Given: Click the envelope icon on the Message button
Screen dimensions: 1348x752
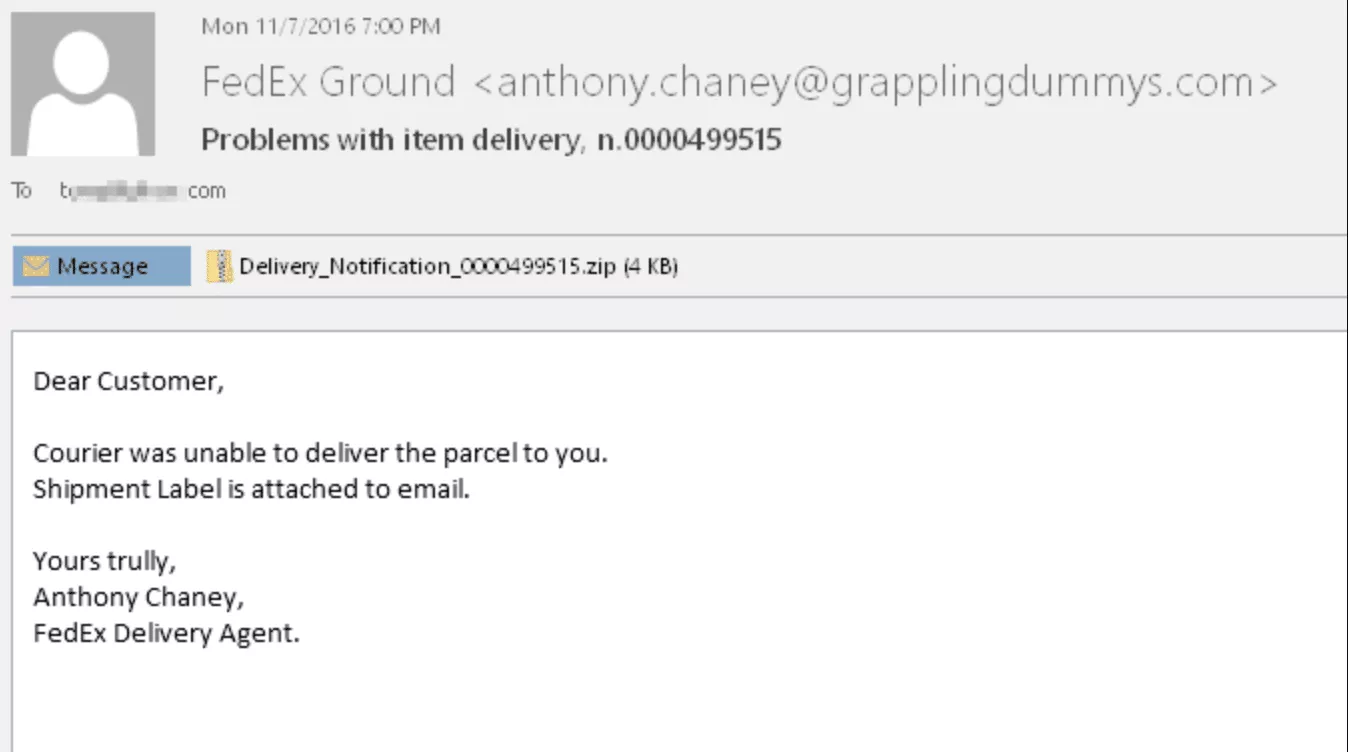Looking at the screenshot, I should 37,266.
